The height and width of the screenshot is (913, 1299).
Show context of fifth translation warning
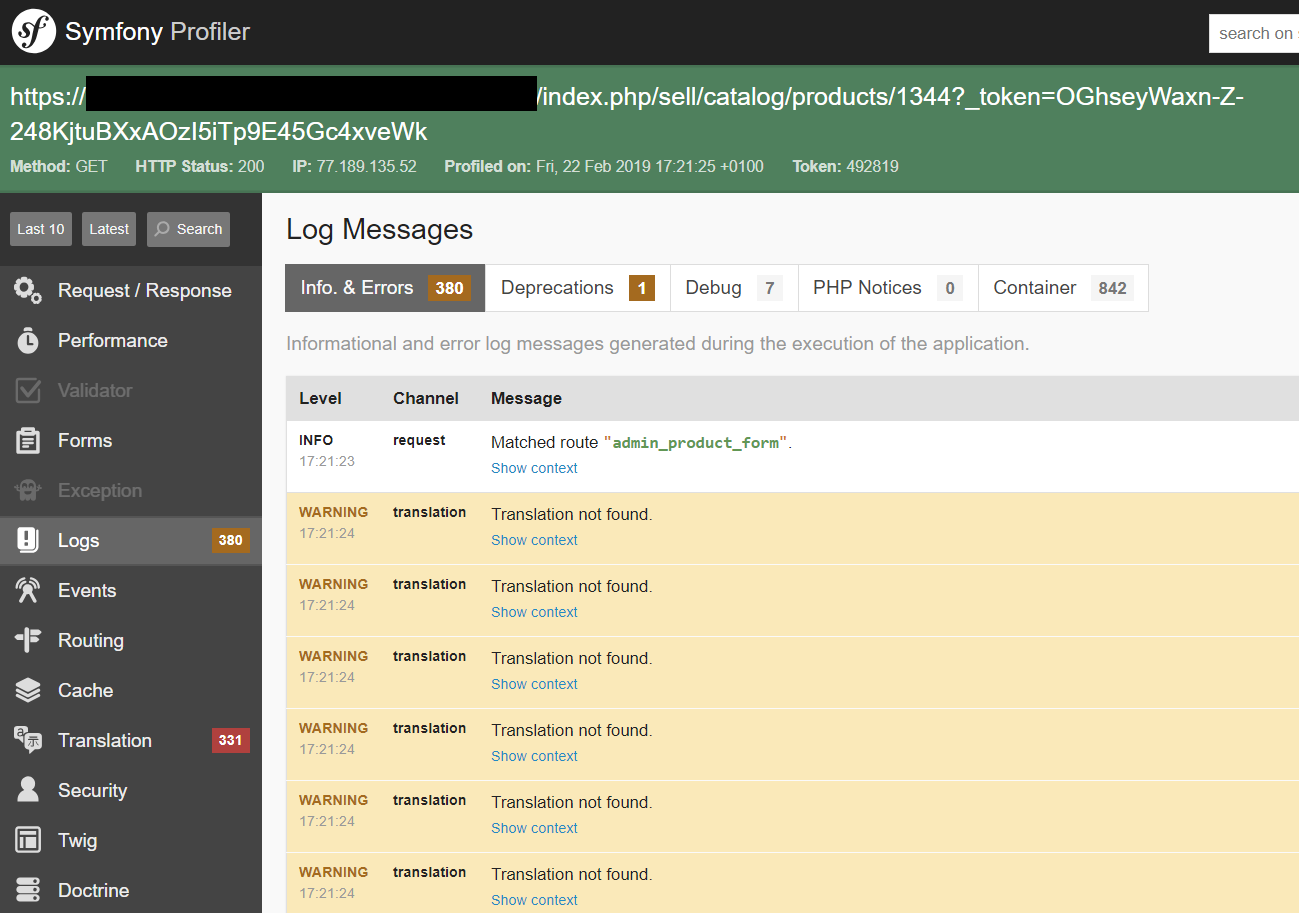click(x=534, y=828)
